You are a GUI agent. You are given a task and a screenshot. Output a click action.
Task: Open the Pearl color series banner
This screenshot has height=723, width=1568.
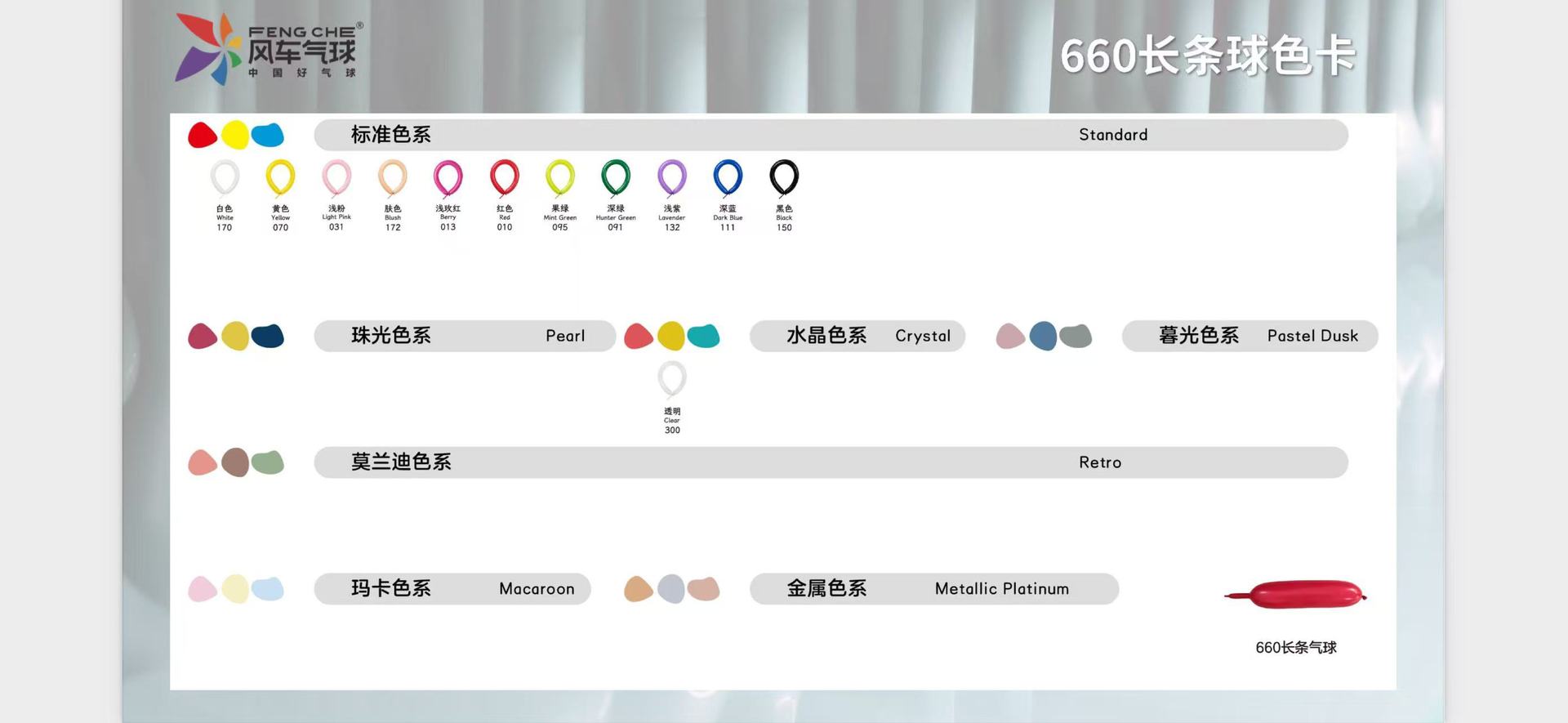click(x=465, y=336)
